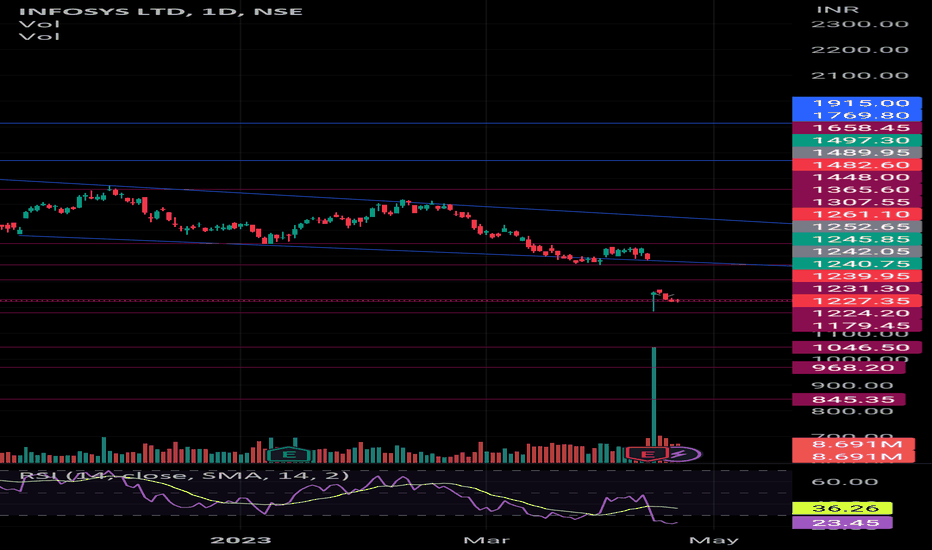Click the 968.20 price label
This screenshot has width=932, height=550.
tap(849, 368)
